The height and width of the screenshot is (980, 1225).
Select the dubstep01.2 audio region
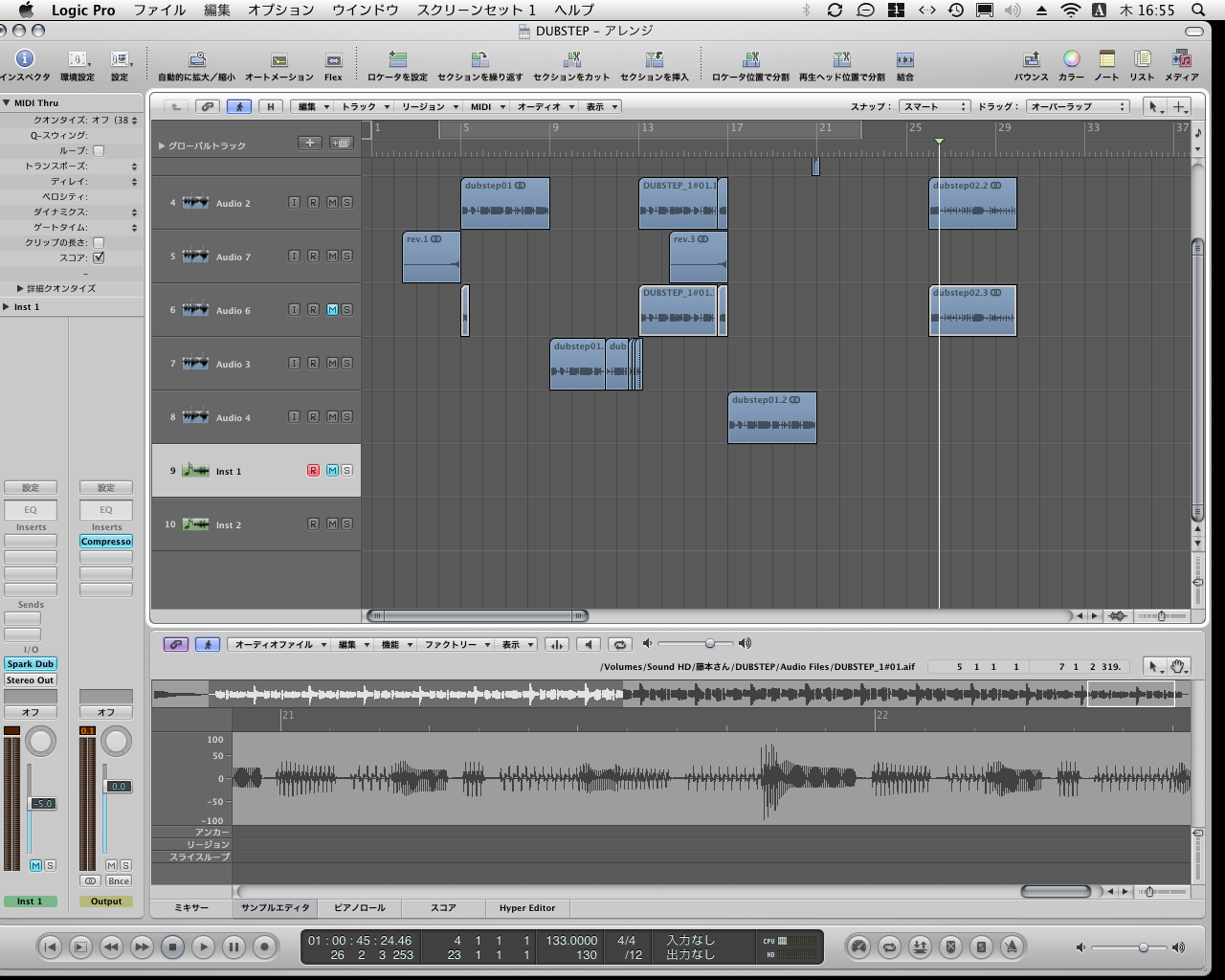tap(772, 417)
